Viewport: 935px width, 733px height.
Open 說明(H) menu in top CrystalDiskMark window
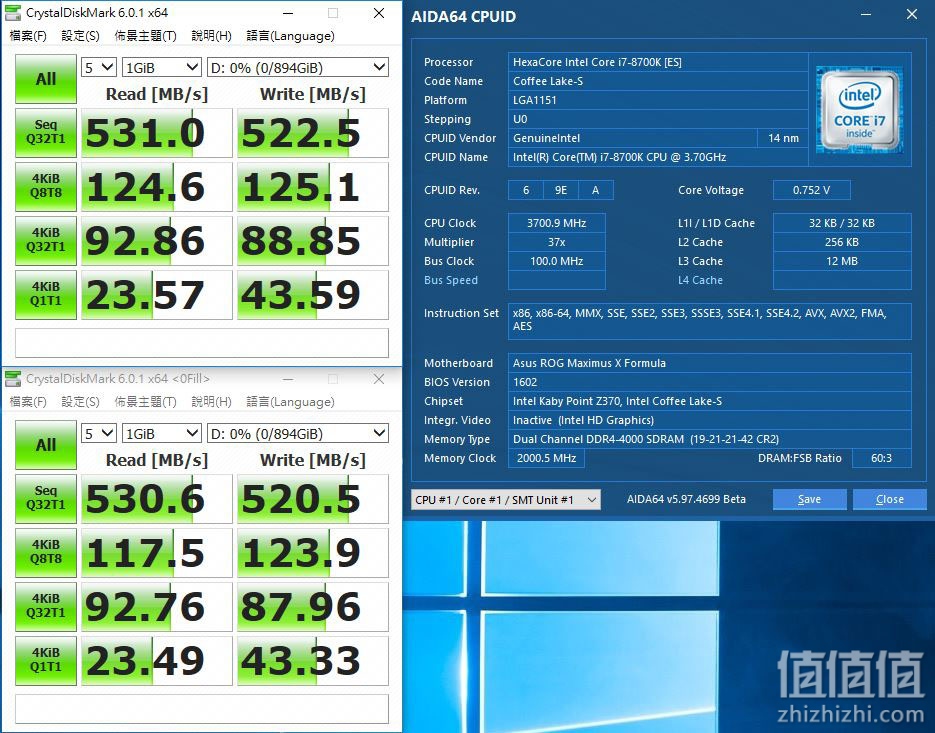point(211,36)
